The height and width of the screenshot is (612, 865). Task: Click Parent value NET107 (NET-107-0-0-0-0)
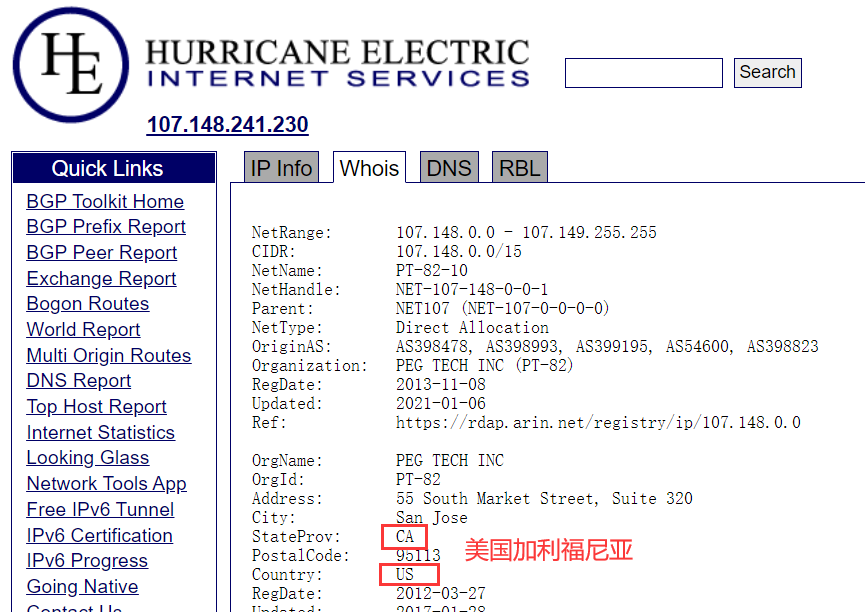point(503,308)
